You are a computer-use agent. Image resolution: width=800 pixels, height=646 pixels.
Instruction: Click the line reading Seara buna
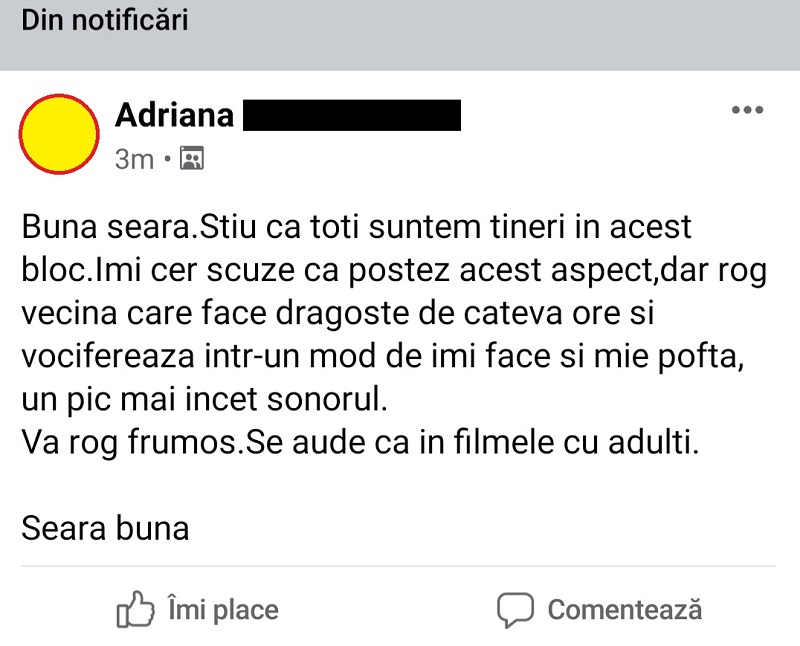click(x=105, y=528)
